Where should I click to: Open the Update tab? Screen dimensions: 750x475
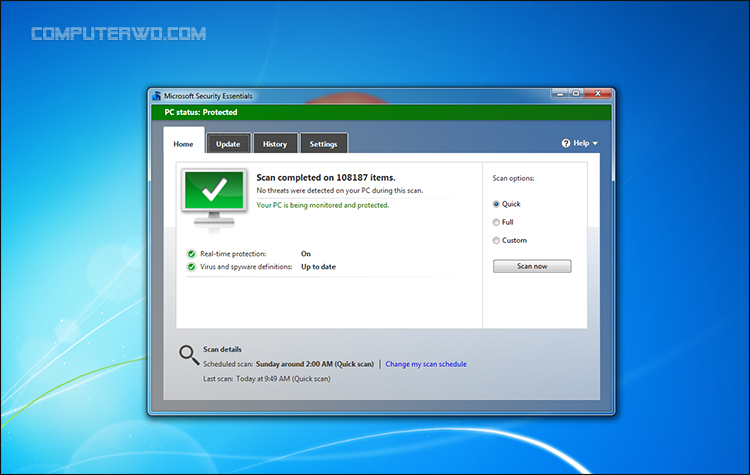tap(228, 144)
